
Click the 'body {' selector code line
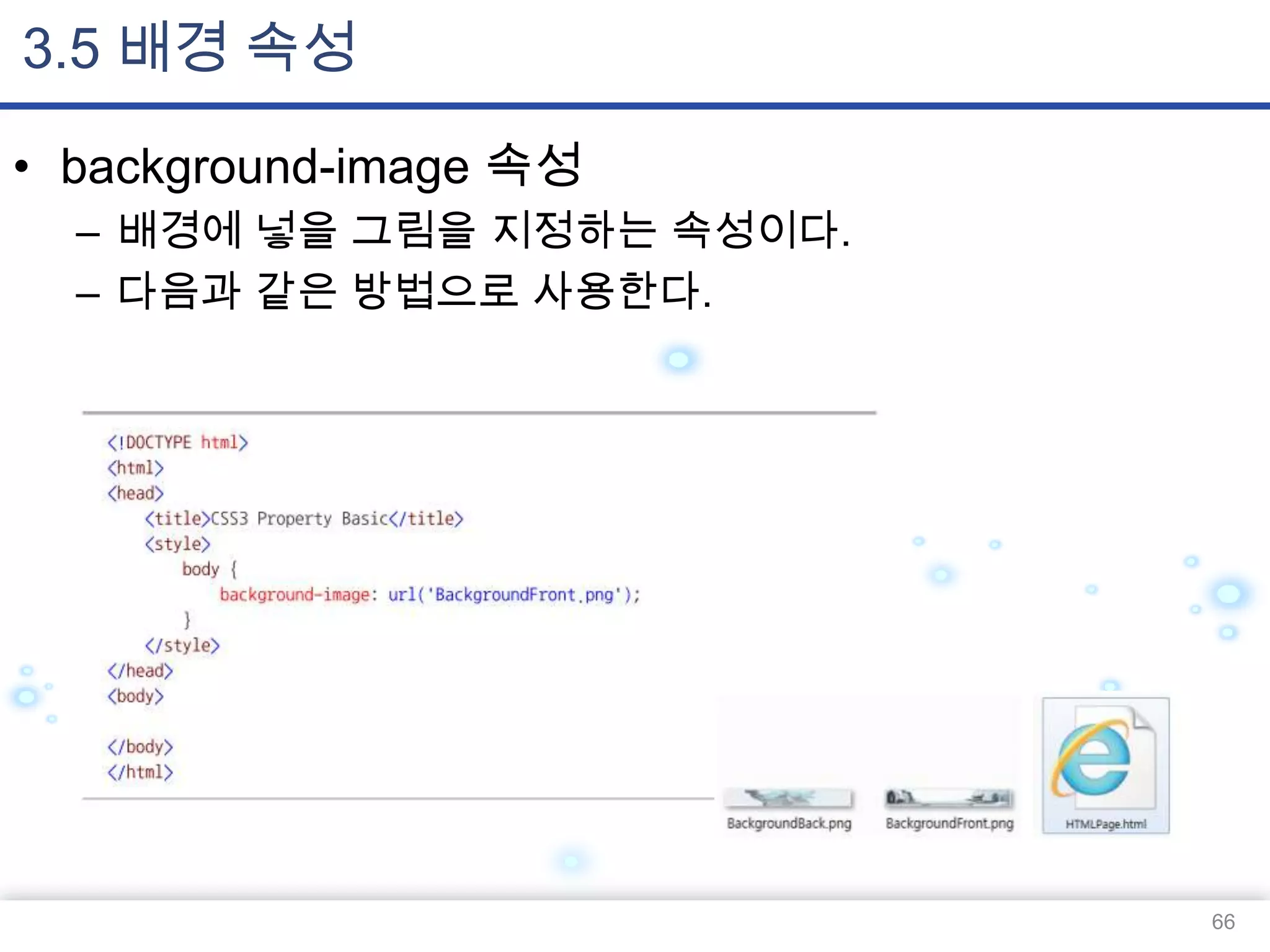pyautogui.click(x=210, y=570)
